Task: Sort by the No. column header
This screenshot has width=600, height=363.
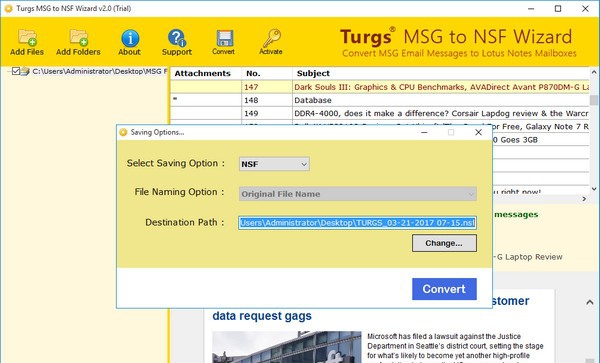Action: coord(267,73)
